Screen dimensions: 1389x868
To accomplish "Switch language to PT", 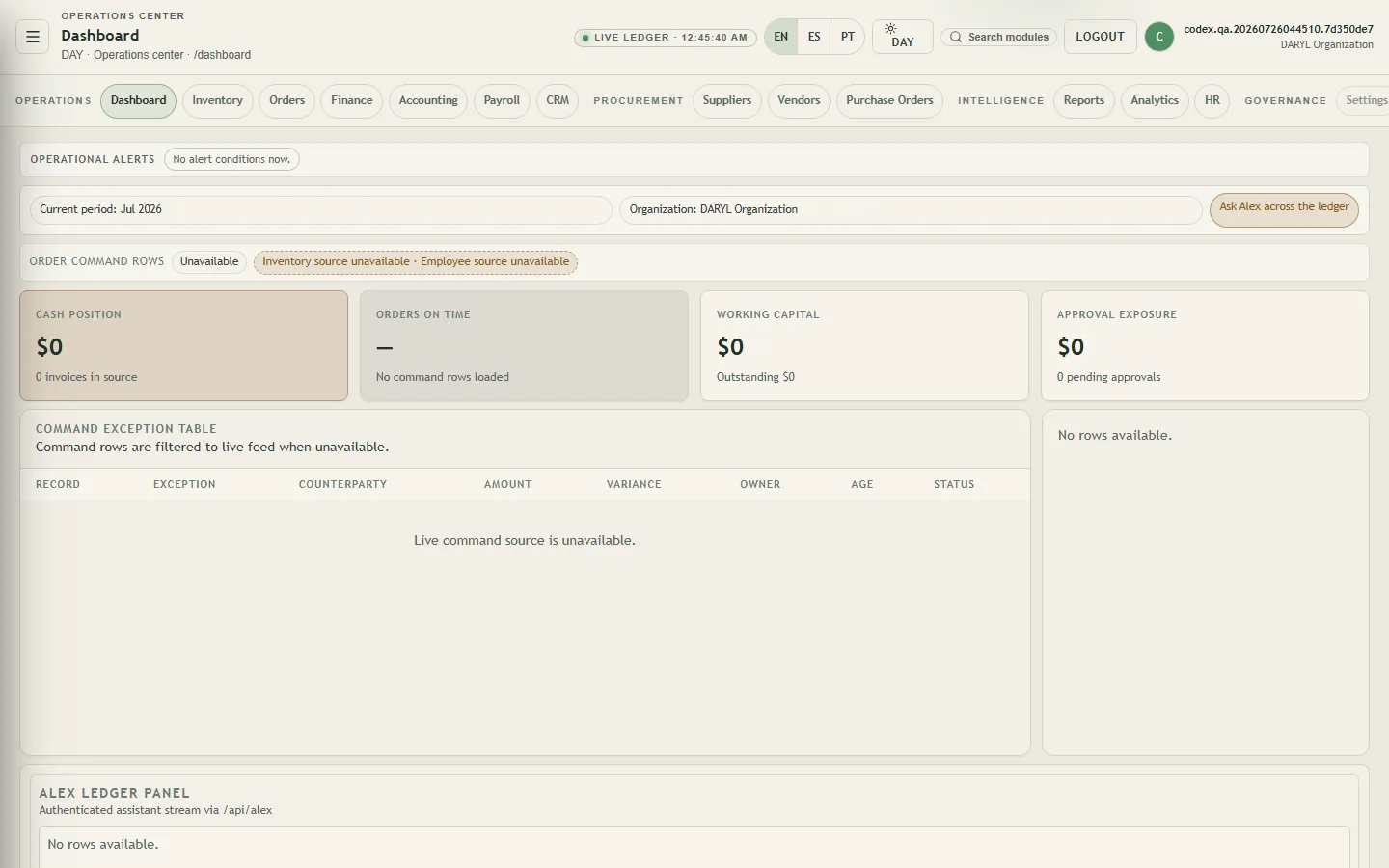I will pos(848,37).
